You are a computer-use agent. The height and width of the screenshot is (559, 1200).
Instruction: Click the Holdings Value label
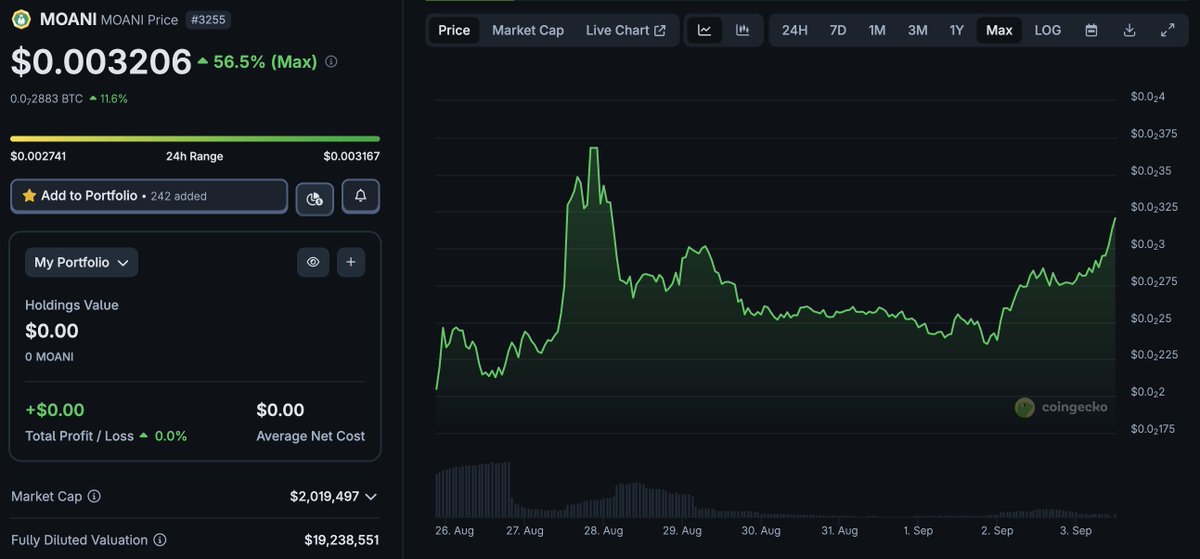point(72,305)
